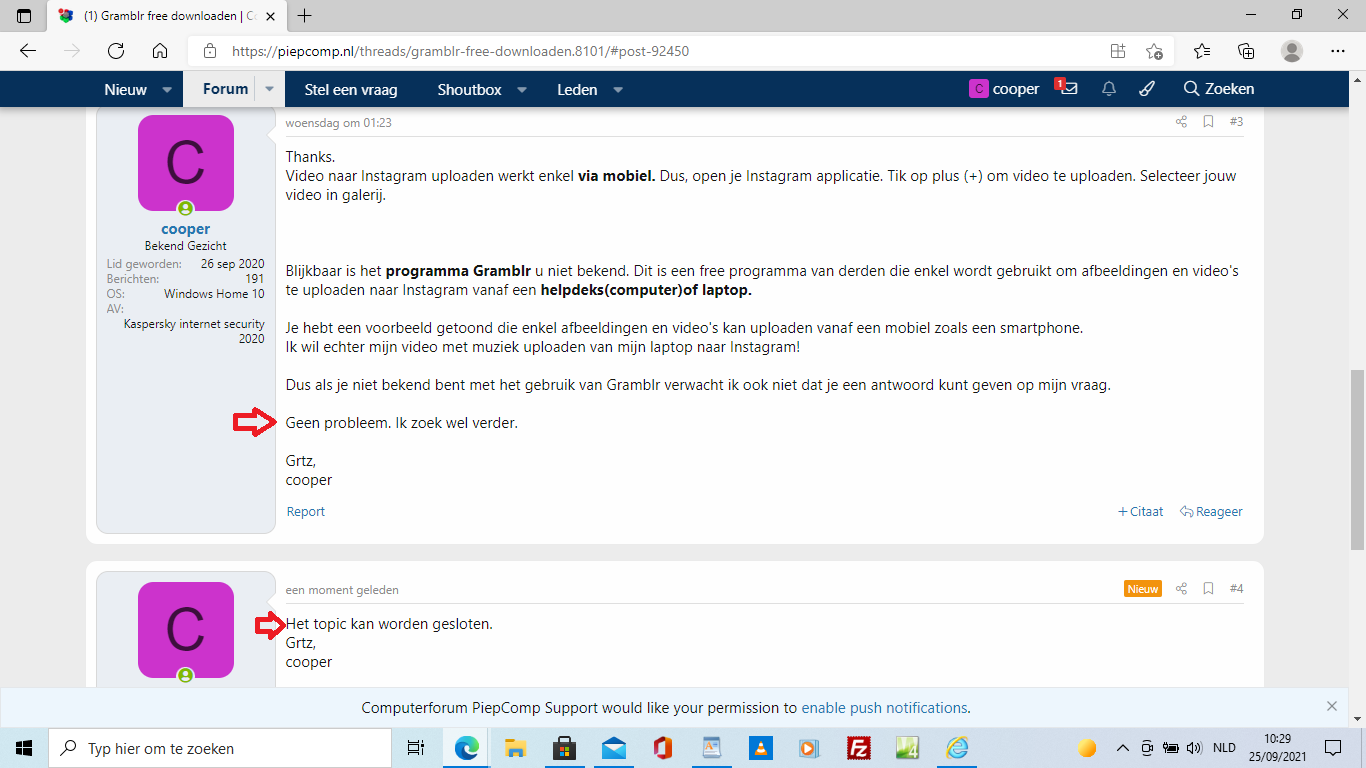Open the #3 post permalink
The width and height of the screenshot is (1366, 768).
(1236, 122)
